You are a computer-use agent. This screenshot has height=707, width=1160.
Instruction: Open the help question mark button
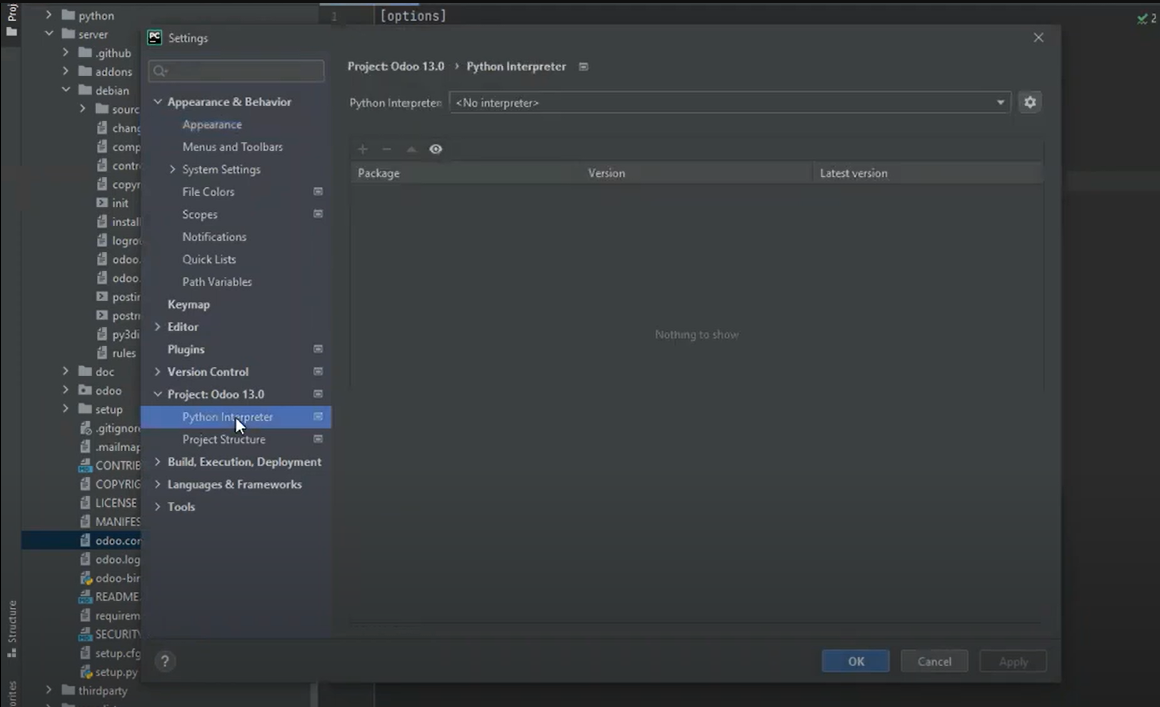(165, 661)
